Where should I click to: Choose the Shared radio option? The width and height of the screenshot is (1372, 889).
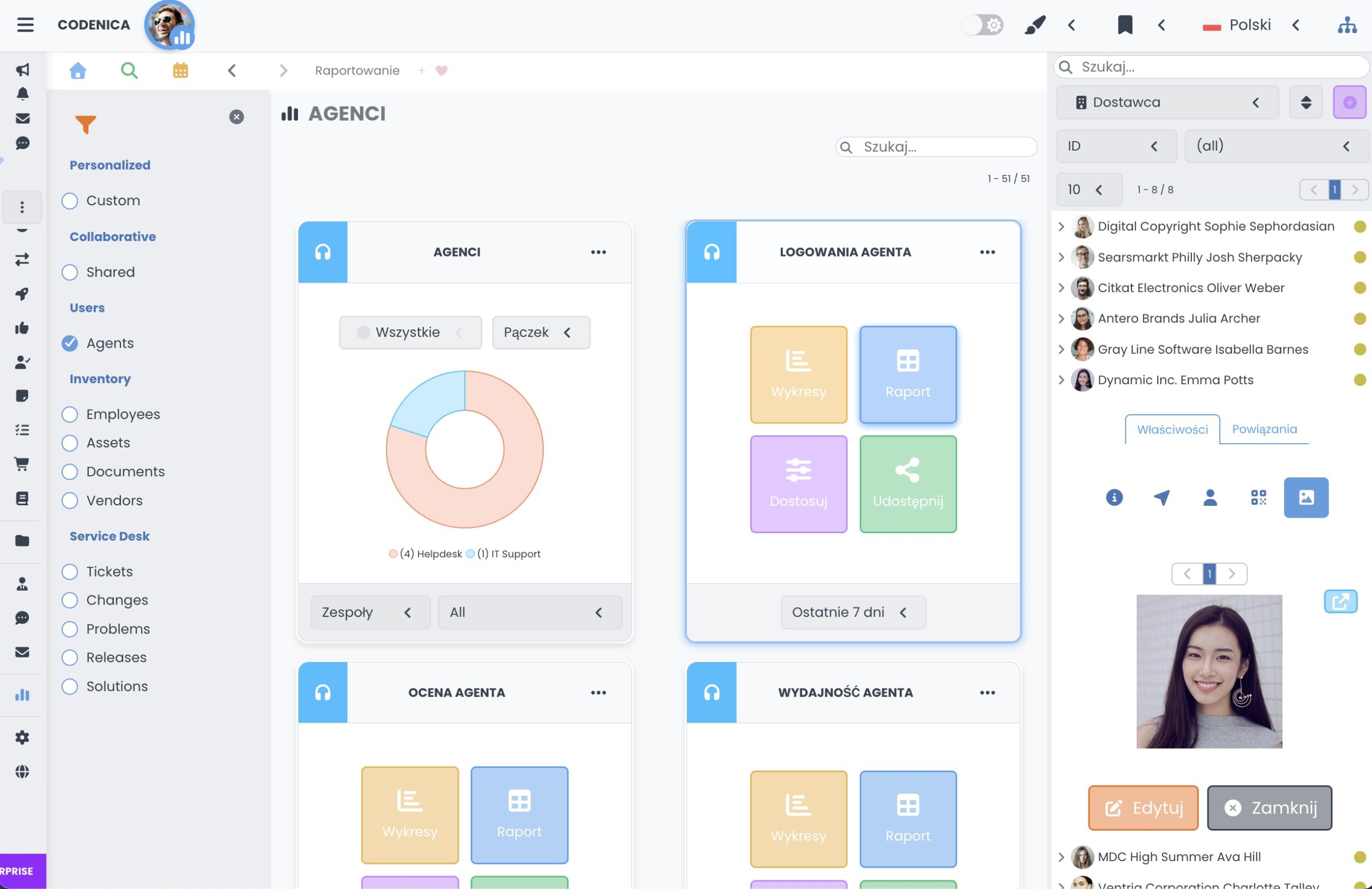[x=70, y=272]
